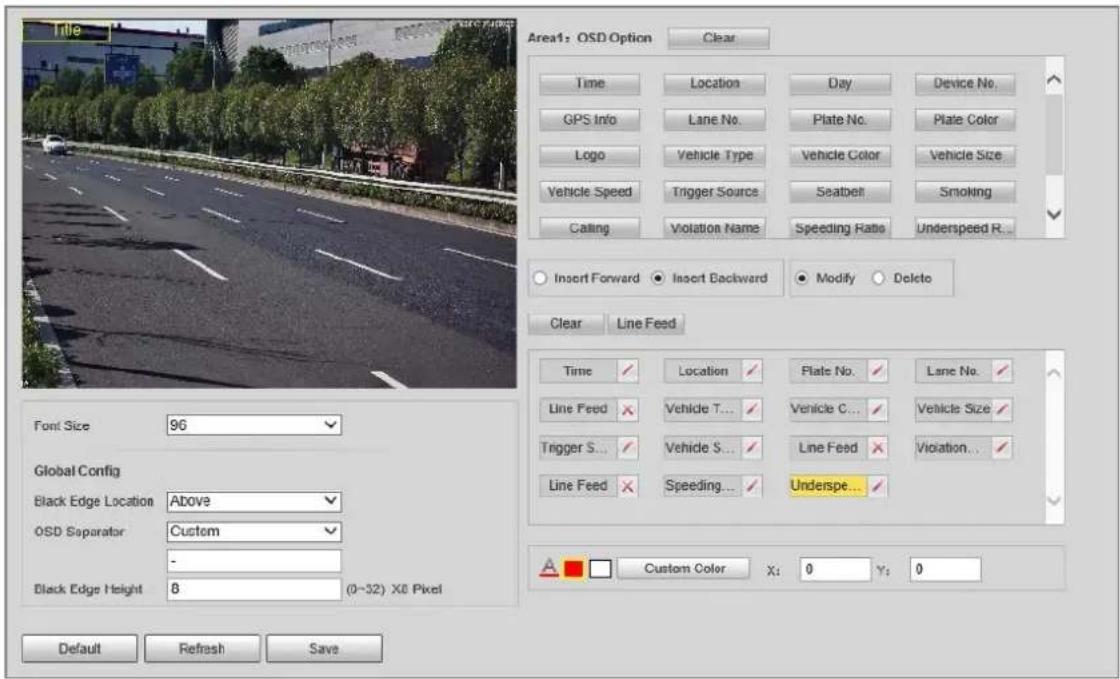Click the Black Edge Height input field

(254, 589)
